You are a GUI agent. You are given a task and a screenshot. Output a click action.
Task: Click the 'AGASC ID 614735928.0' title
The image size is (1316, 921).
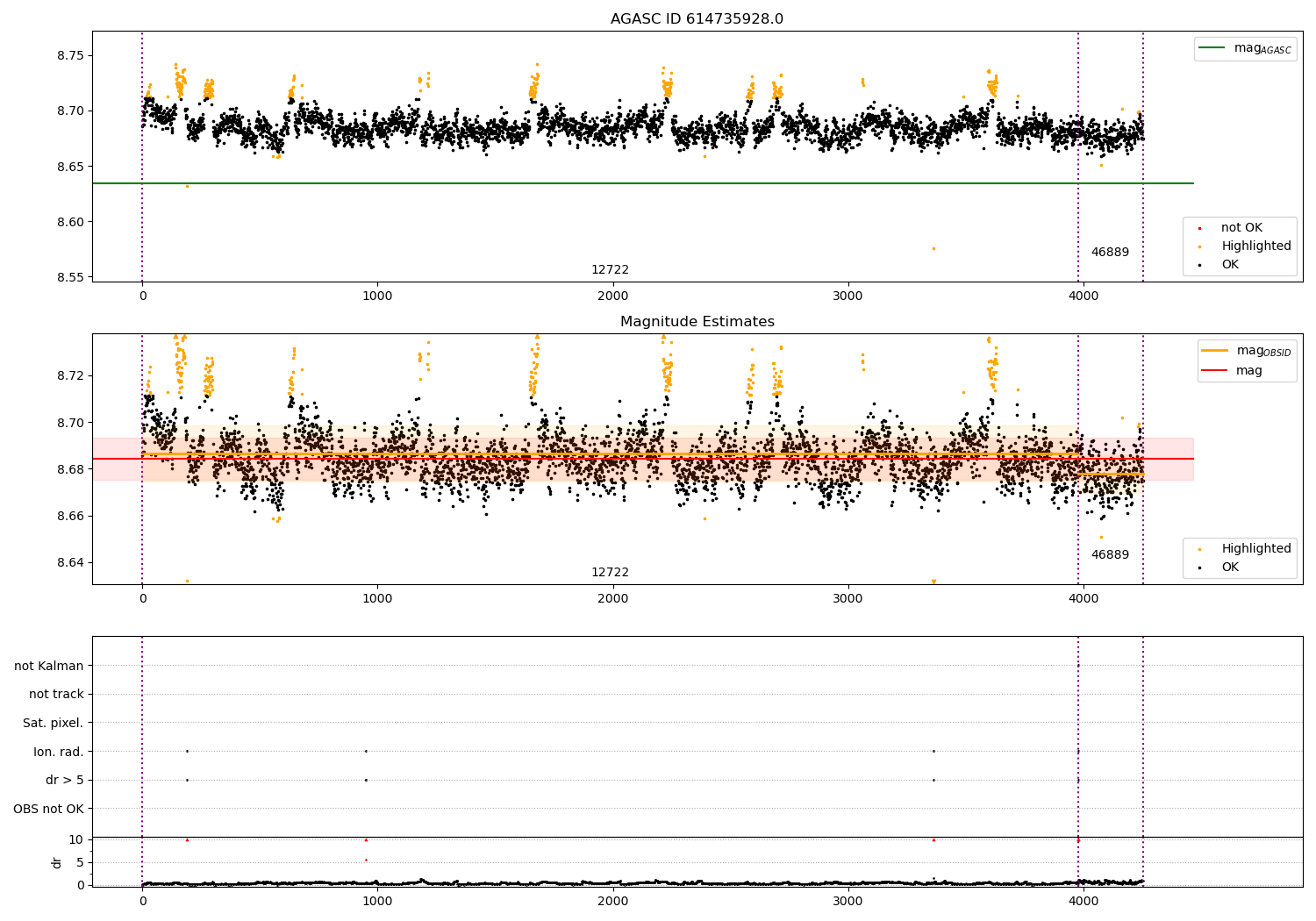[x=697, y=19]
